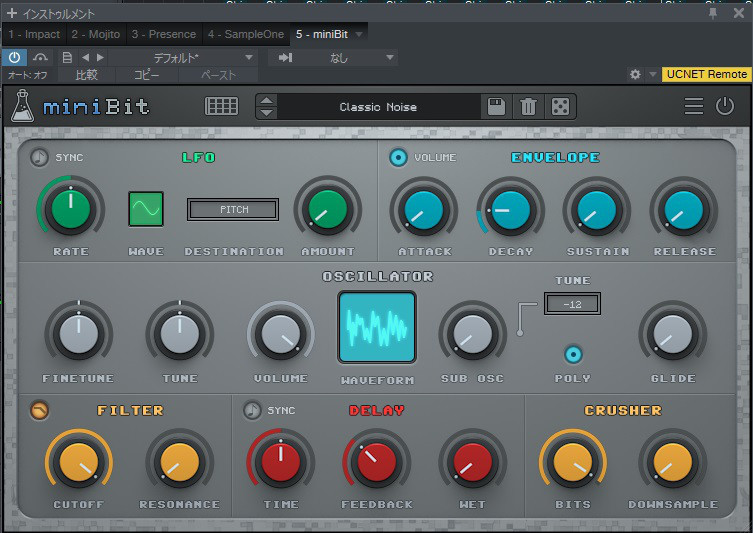Viewport: 753px width, 533px height.
Task: Switch the Filter type button
Action: point(39,411)
